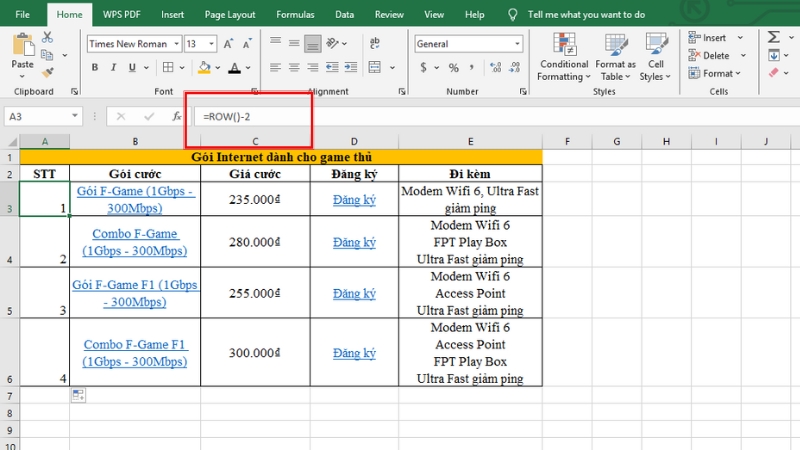Click the Auto Fill Options icon below table
Screen dimensions: 800x450
77,396
